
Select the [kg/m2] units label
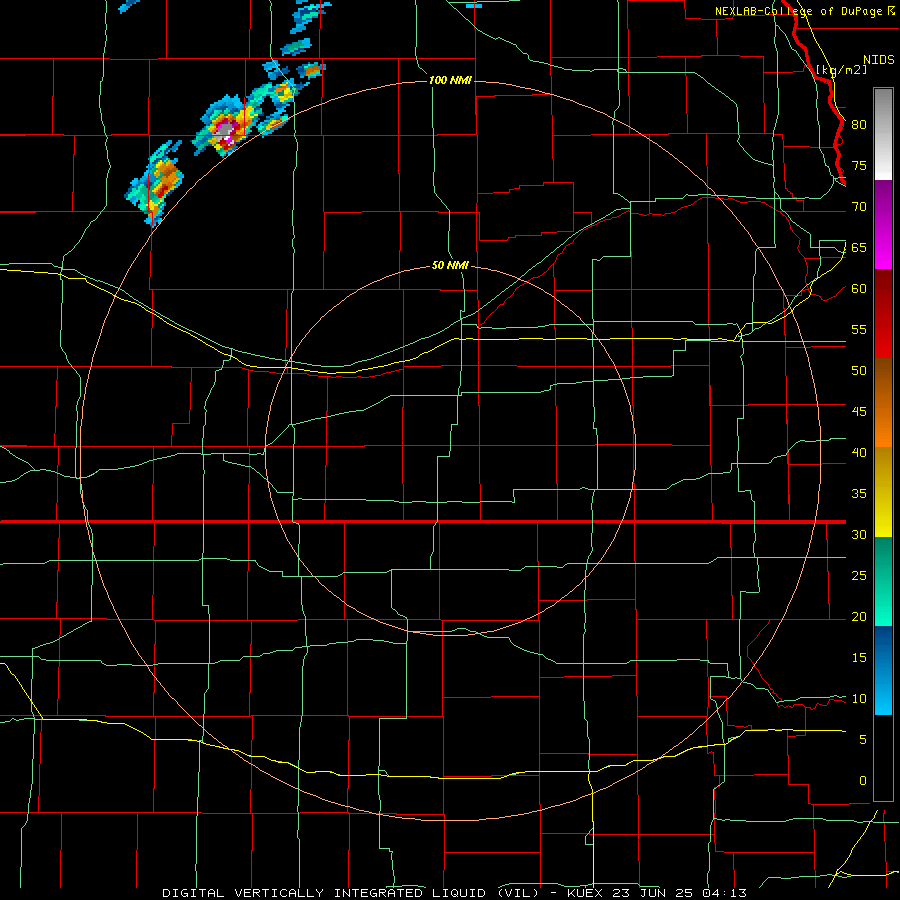(x=841, y=70)
